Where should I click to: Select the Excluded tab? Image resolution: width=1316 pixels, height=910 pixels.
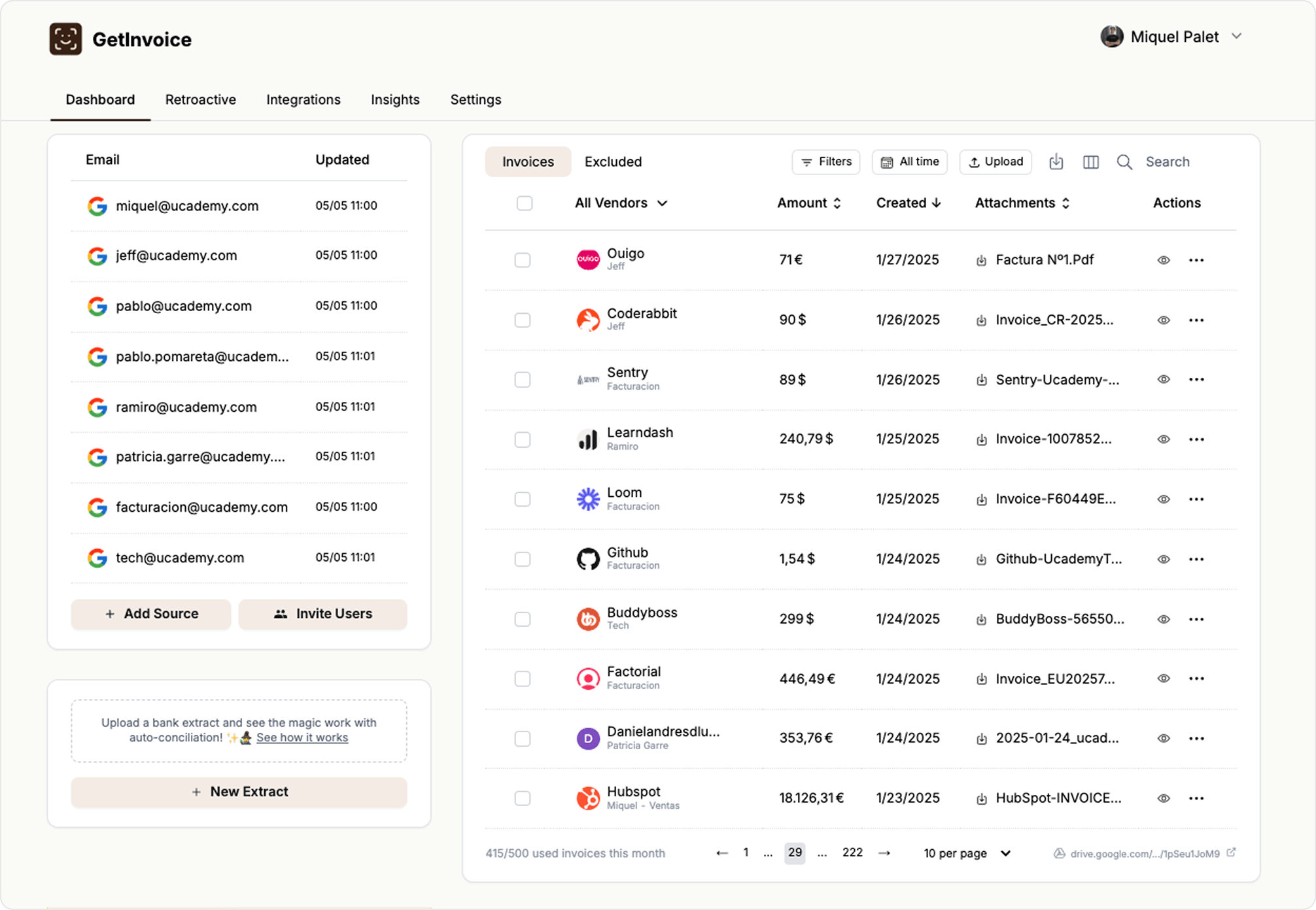(613, 162)
